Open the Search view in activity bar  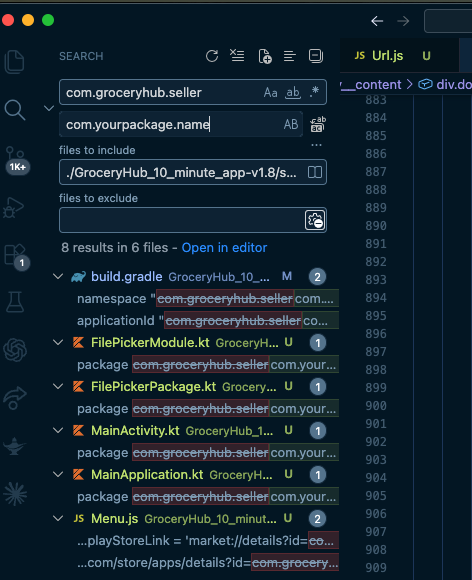click(15, 110)
